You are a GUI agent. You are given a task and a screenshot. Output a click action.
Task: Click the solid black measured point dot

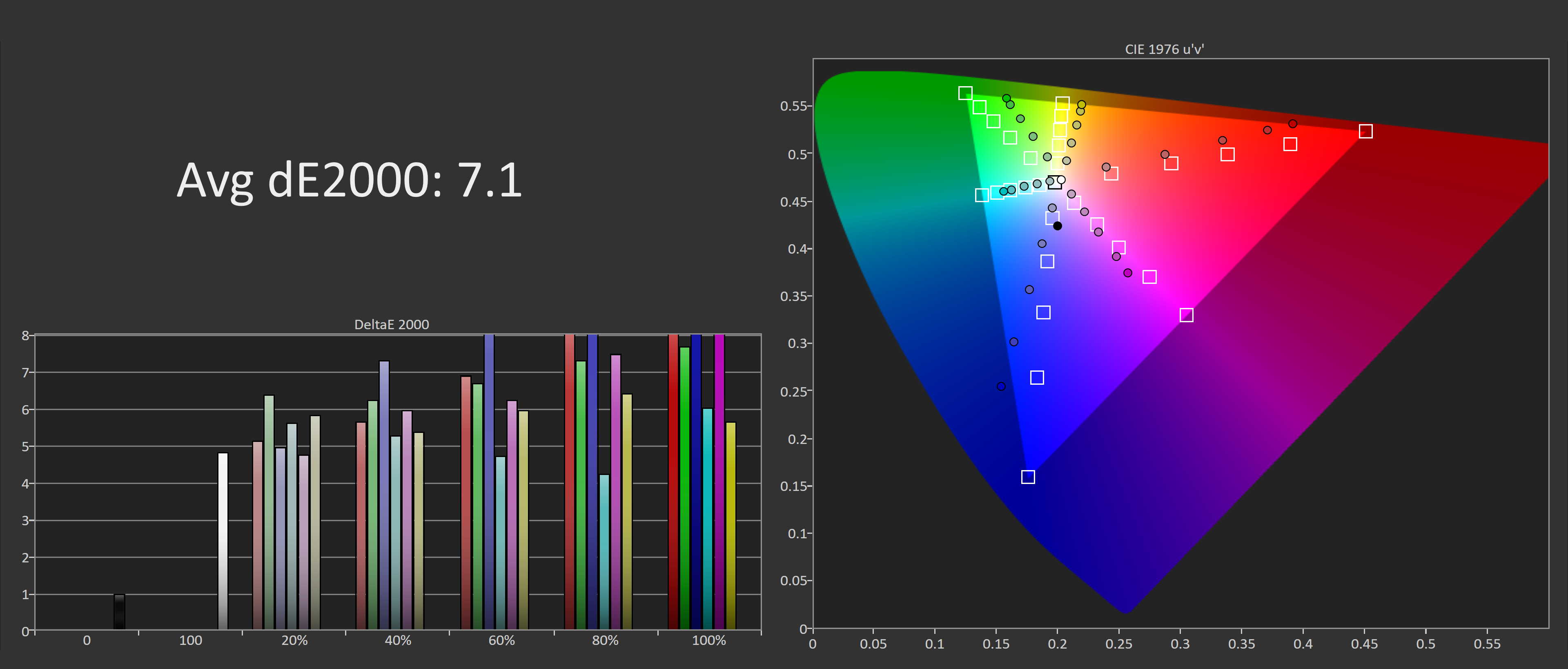click(1057, 226)
